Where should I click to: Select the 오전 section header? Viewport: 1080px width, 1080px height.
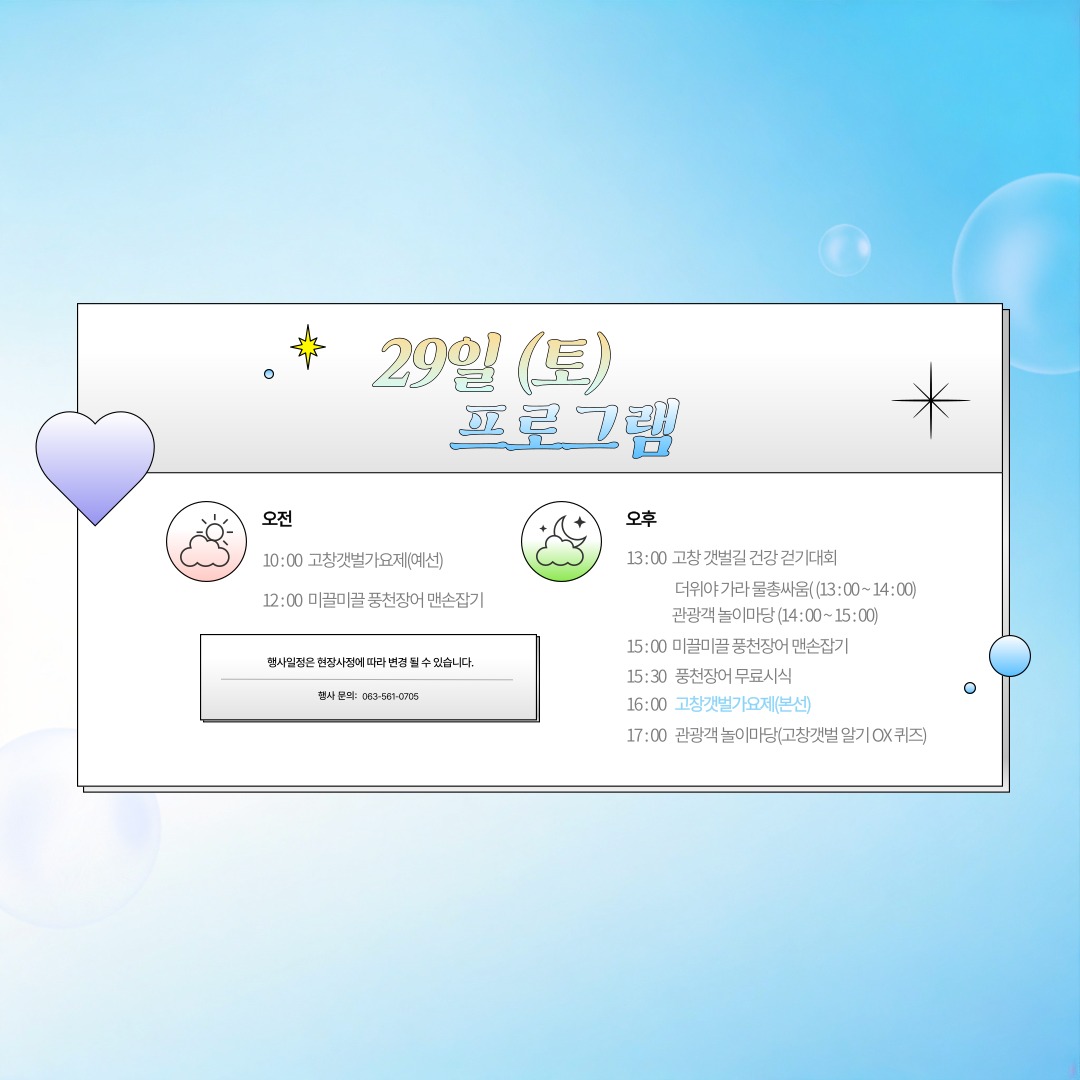pyautogui.click(x=276, y=520)
